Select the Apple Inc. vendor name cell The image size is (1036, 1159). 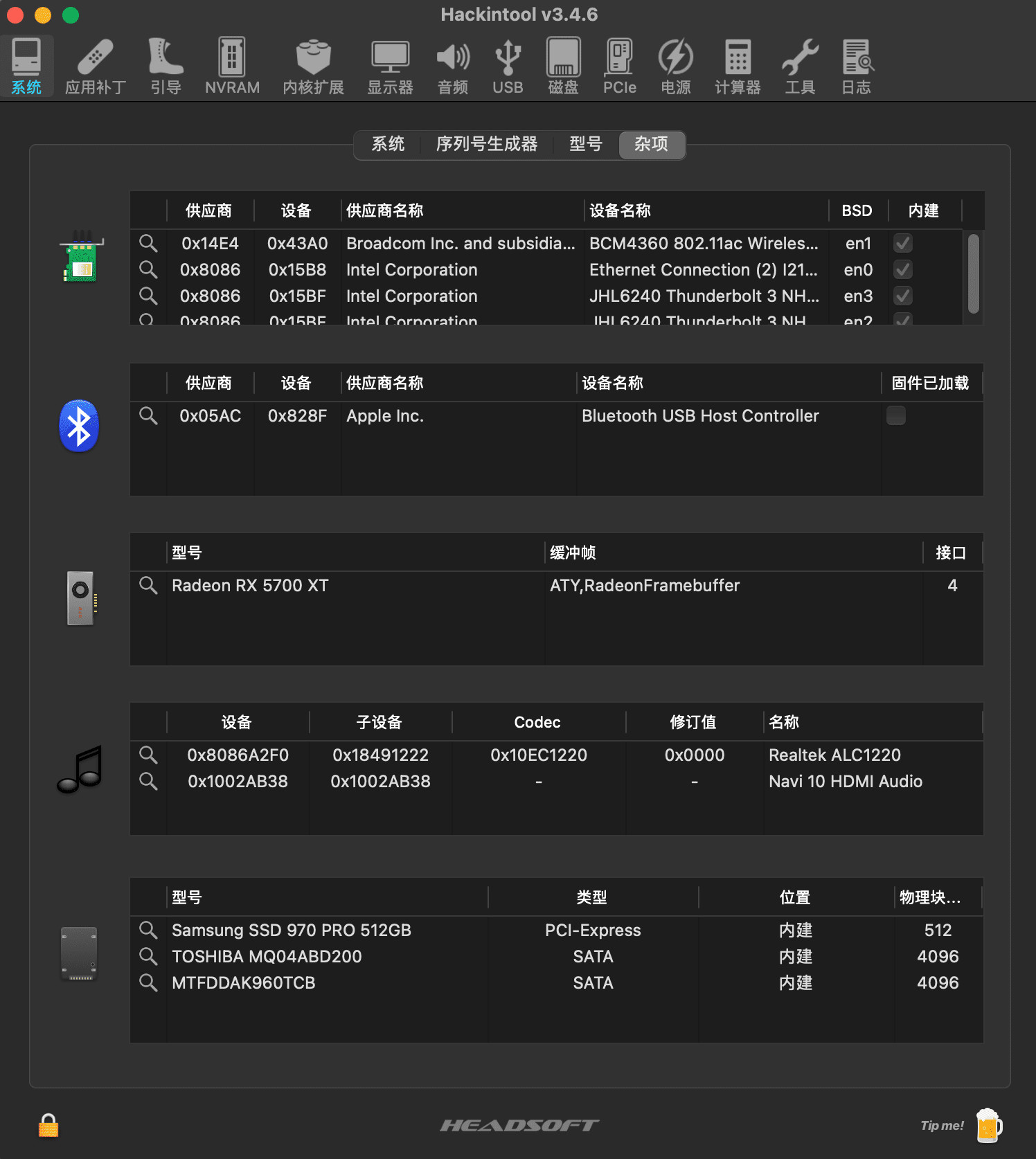point(385,415)
